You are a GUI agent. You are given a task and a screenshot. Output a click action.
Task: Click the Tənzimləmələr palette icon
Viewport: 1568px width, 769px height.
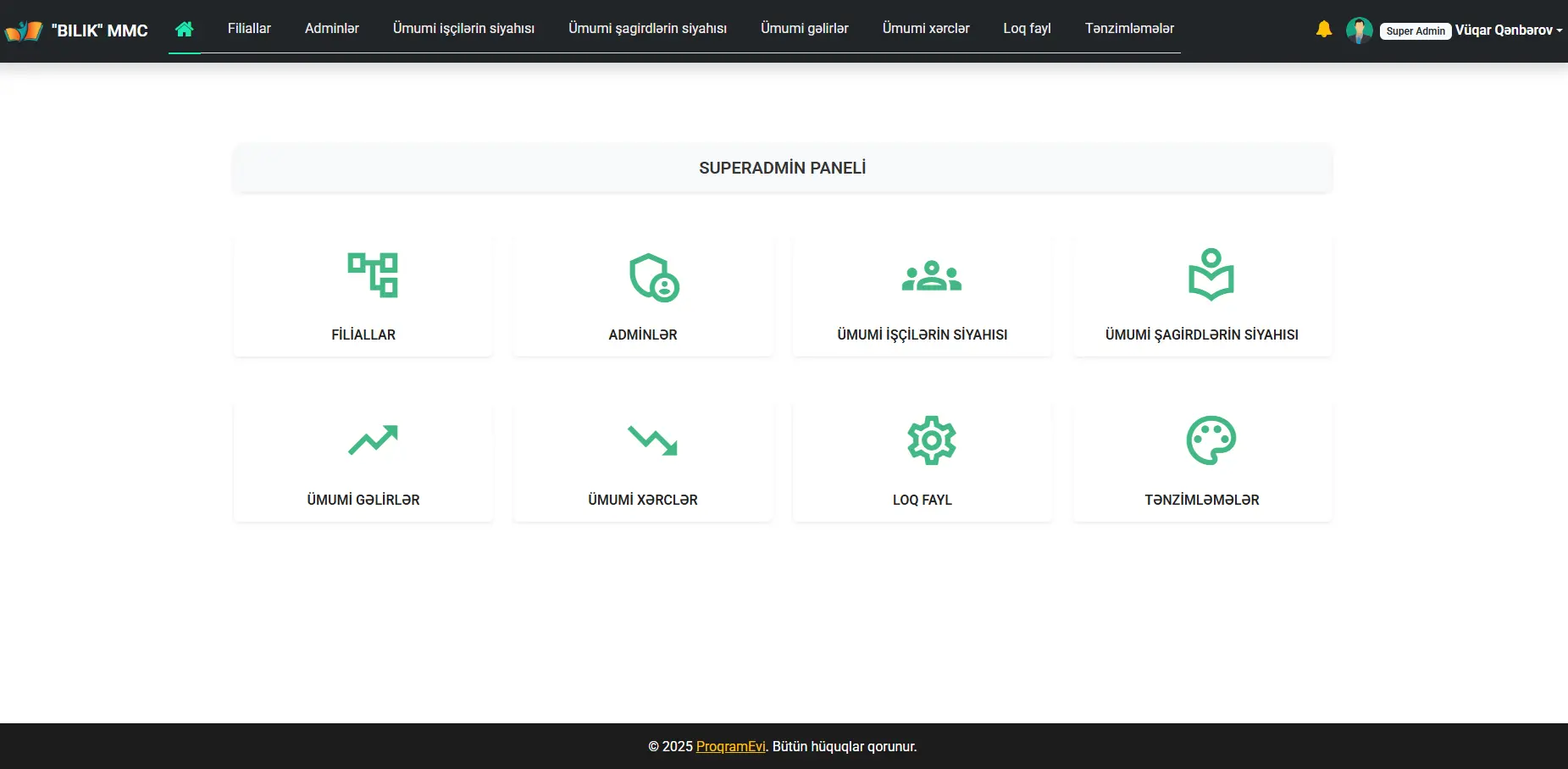[1211, 440]
